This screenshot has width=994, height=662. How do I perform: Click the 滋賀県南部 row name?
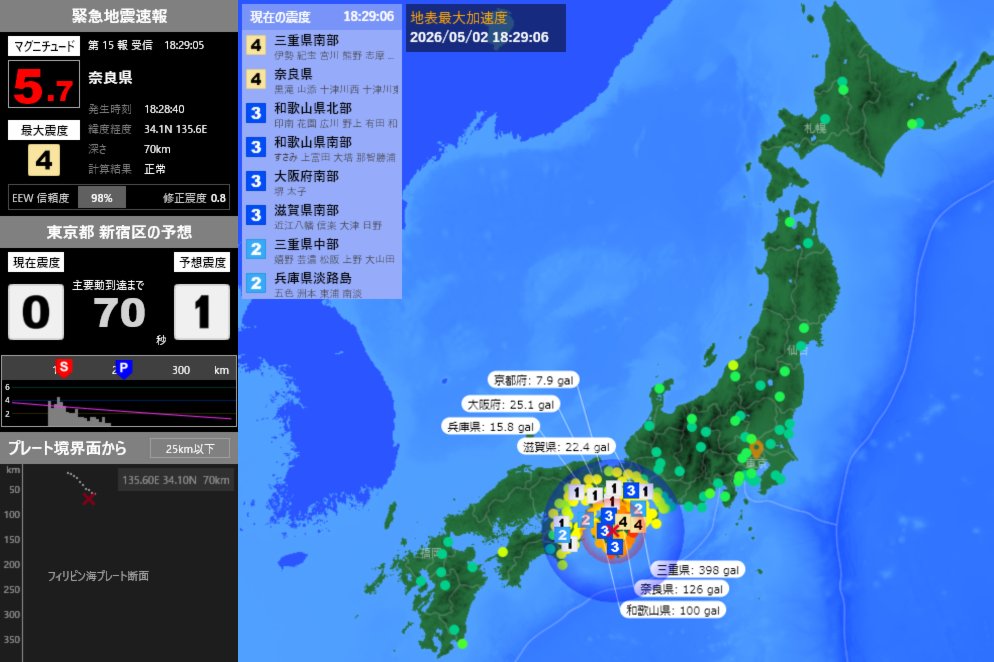[307, 210]
